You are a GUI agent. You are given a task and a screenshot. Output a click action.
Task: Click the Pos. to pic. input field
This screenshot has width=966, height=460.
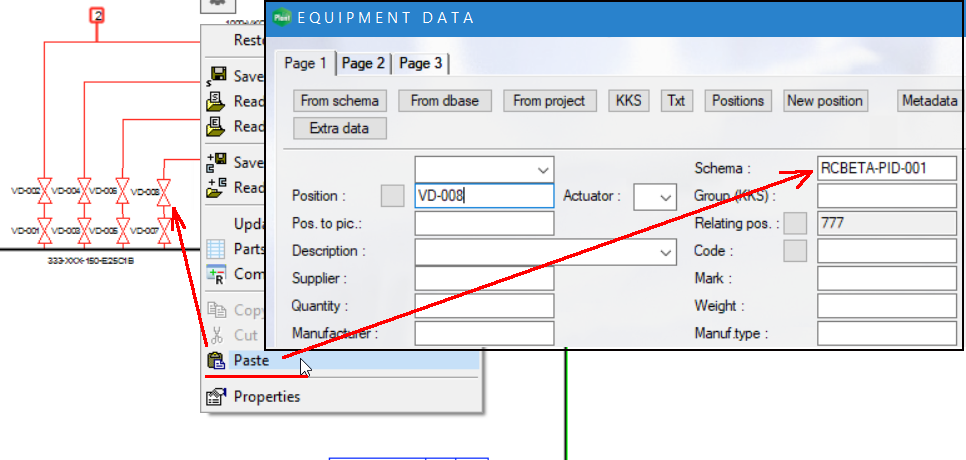point(484,224)
